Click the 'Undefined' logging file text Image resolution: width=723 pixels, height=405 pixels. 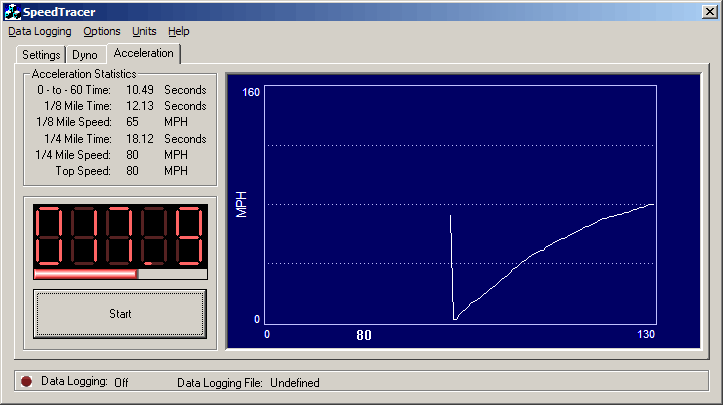pos(295,383)
